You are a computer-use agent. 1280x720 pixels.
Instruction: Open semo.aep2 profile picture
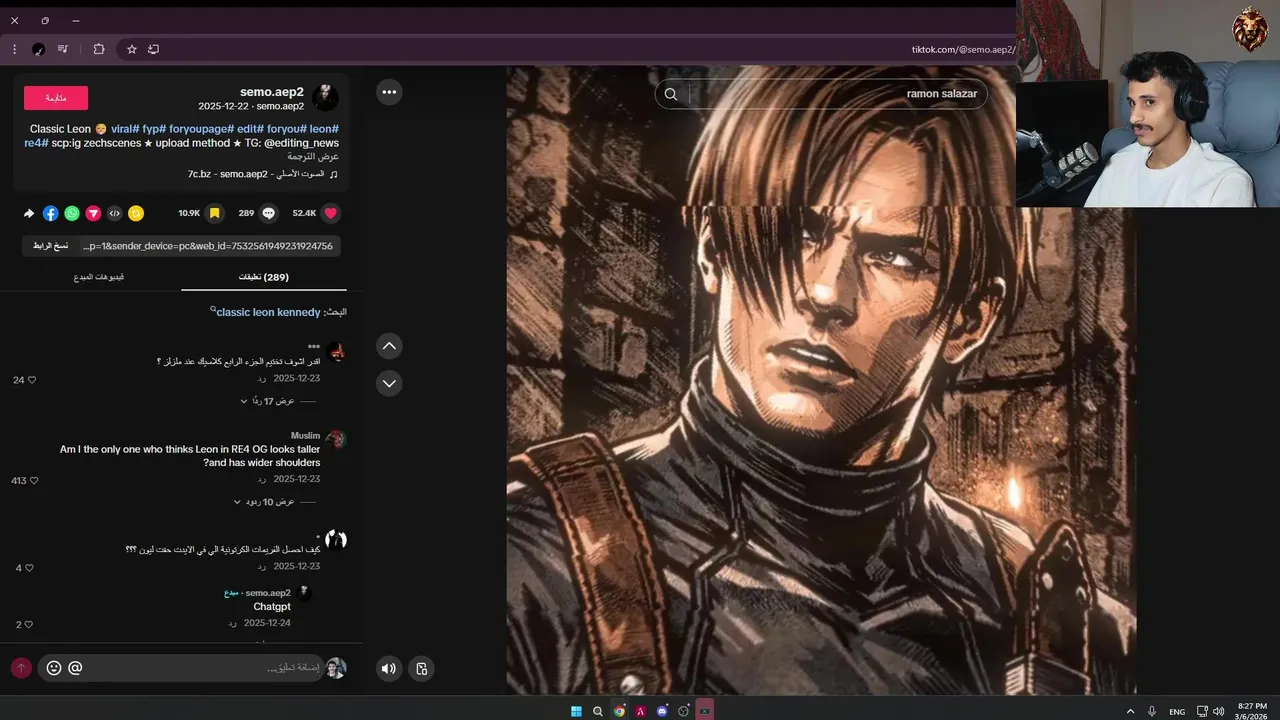pos(325,98)
